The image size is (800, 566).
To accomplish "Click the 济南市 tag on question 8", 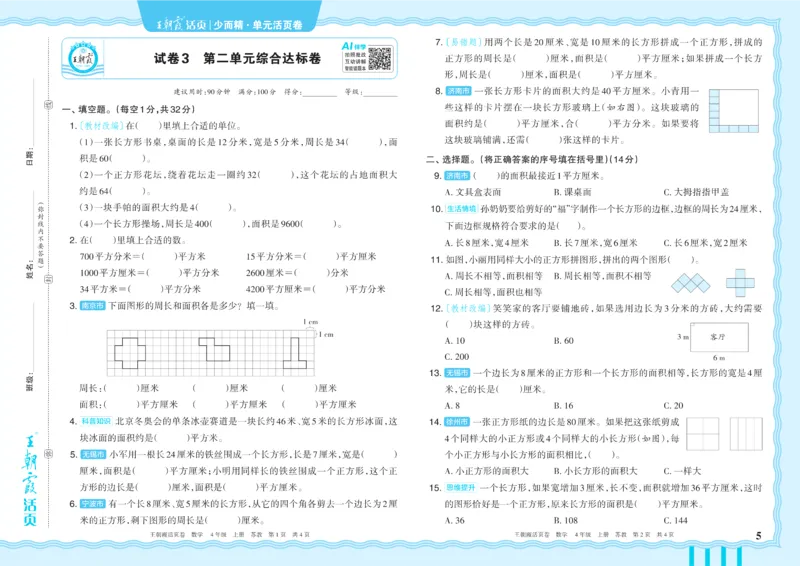I will (458, 91).
